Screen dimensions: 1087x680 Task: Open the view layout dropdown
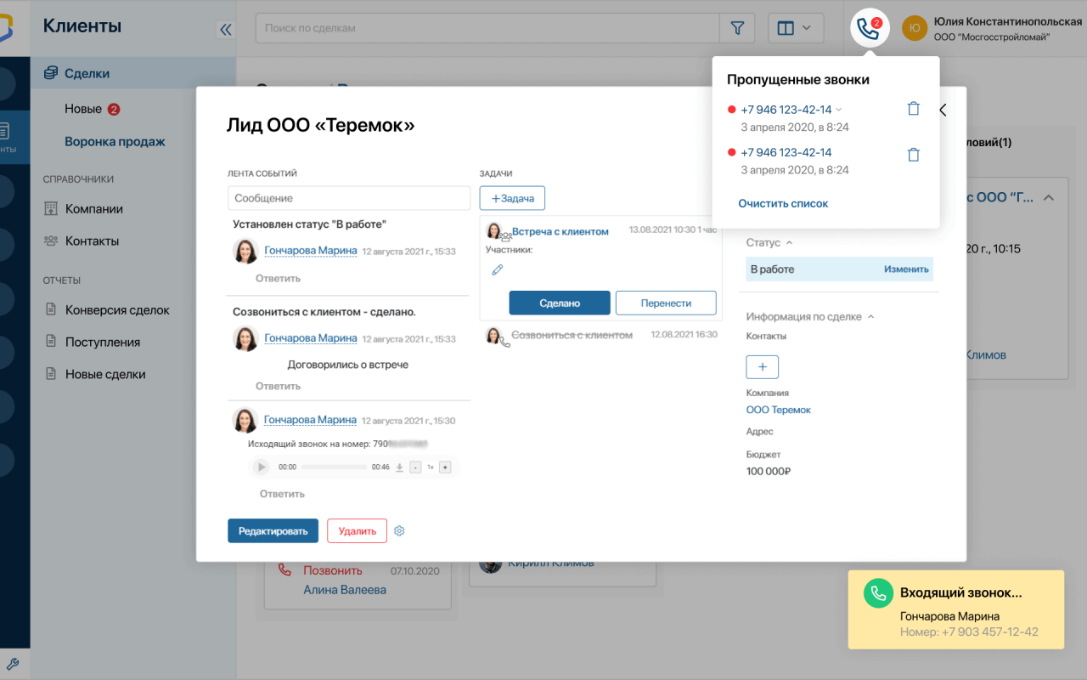click(794, 29)
